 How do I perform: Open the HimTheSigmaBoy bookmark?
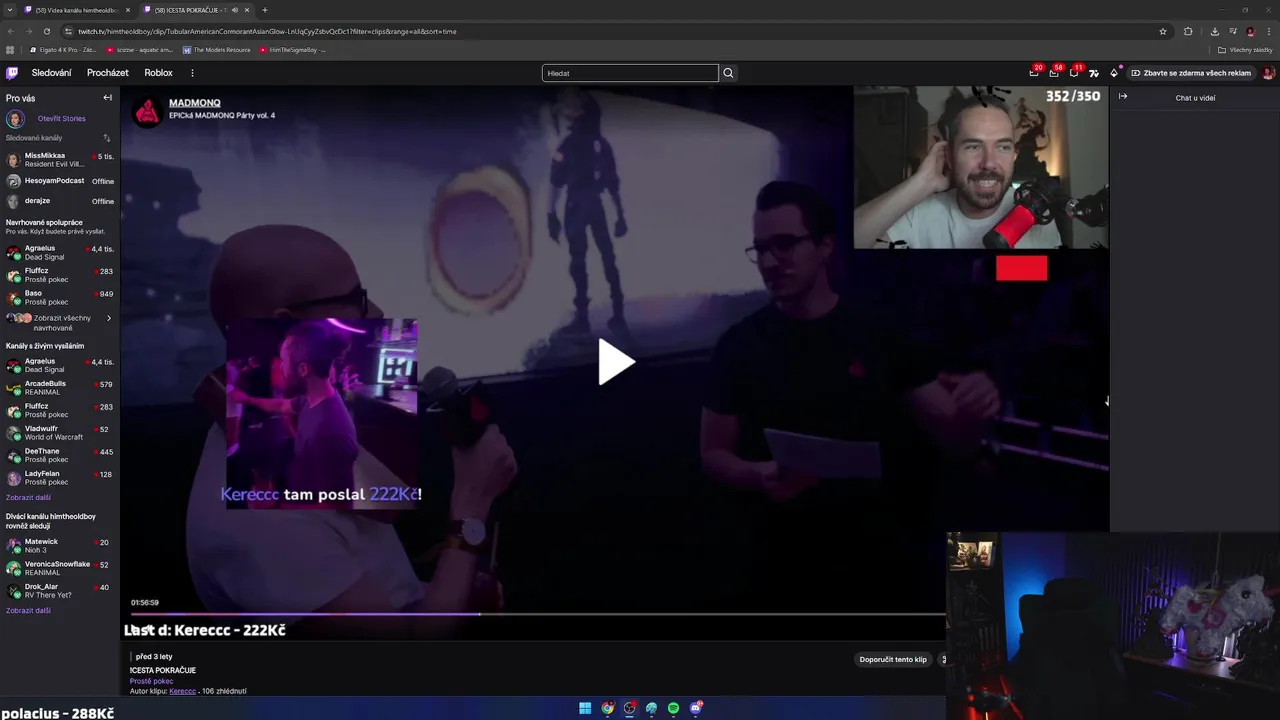(294, 50)
